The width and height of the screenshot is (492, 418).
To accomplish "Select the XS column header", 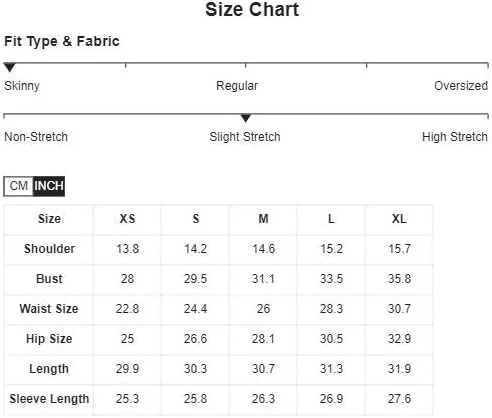I will pyautogui.click(x=127, y=219).
